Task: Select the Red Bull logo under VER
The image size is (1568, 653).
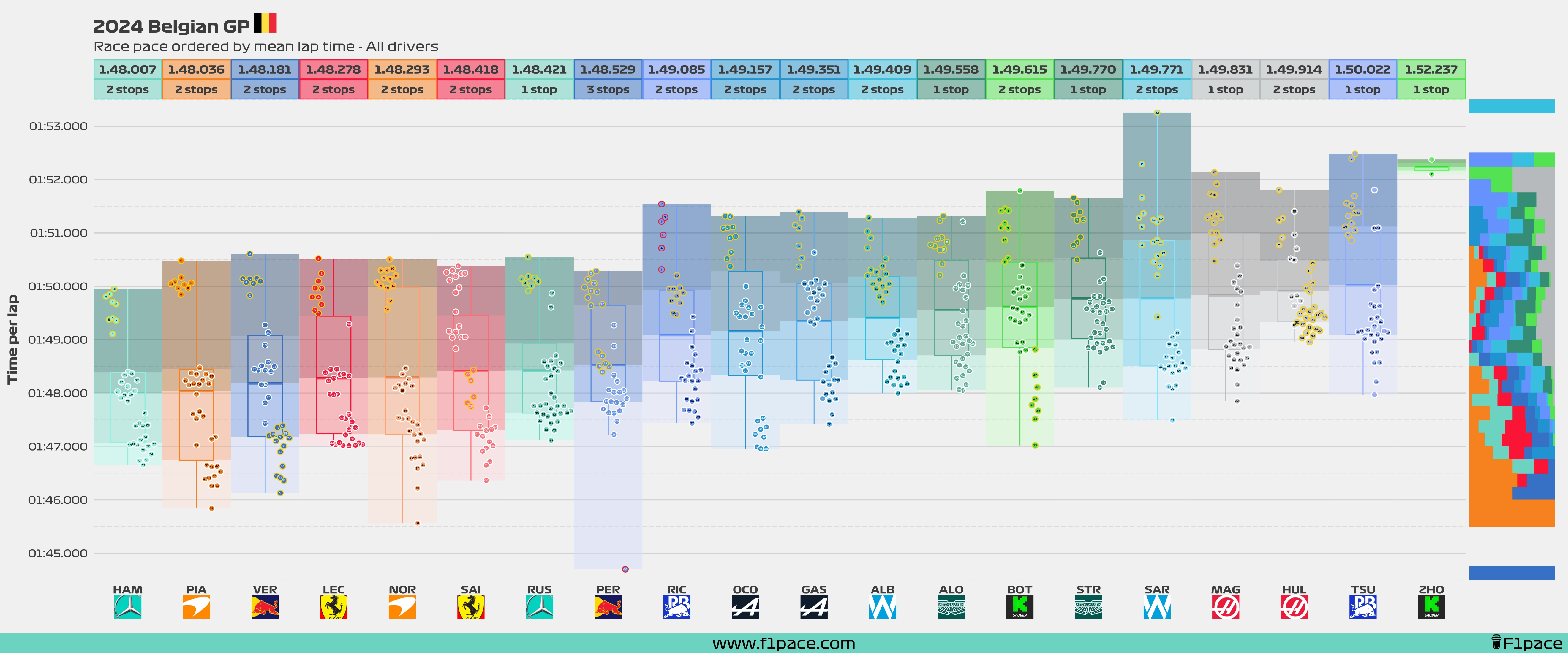Action: 265,607
